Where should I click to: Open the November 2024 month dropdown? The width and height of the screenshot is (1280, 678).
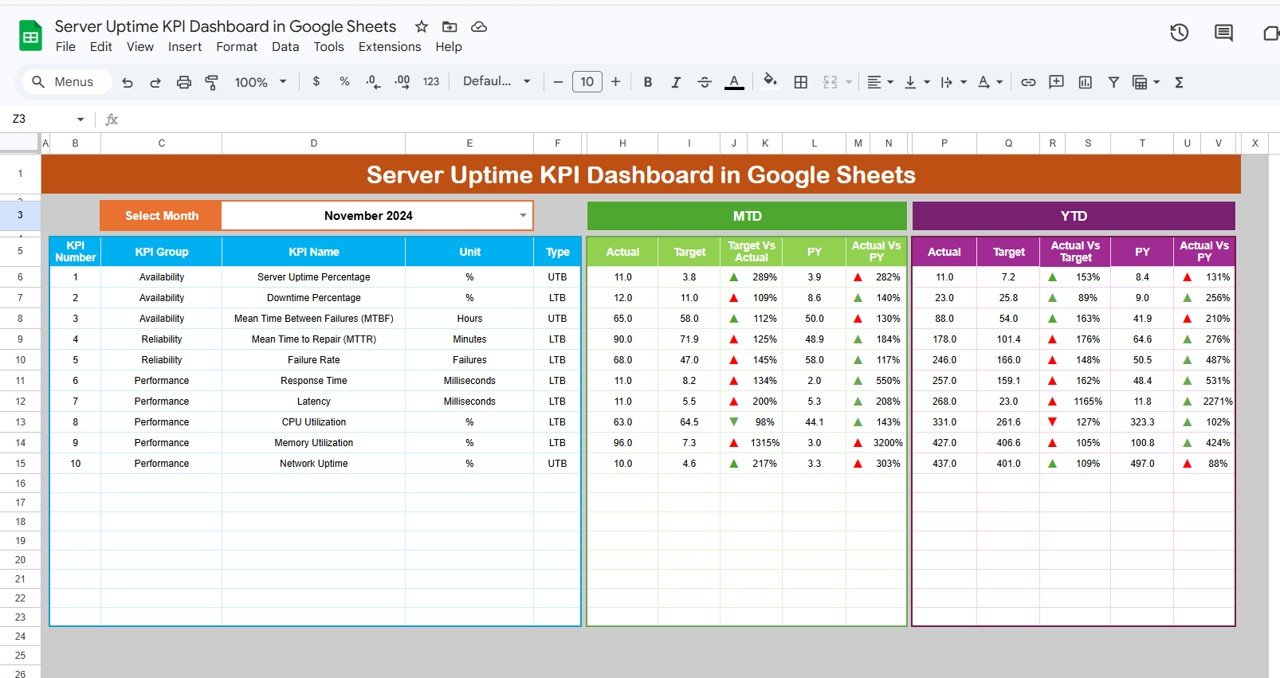pyautogui.click(x=522, y=215)
